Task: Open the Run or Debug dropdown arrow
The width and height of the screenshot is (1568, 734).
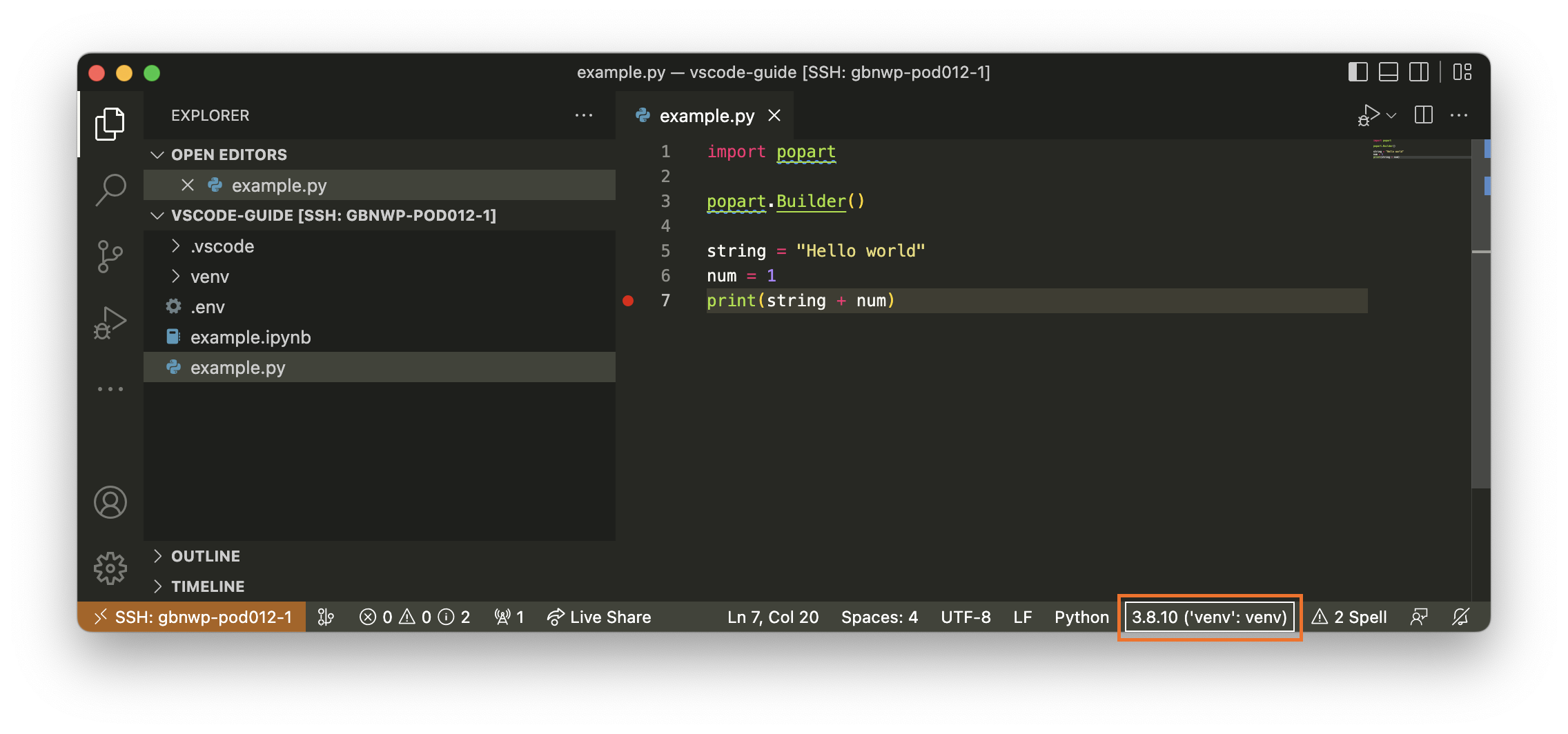Action: pyautogui.click(x=1391, y=116)
